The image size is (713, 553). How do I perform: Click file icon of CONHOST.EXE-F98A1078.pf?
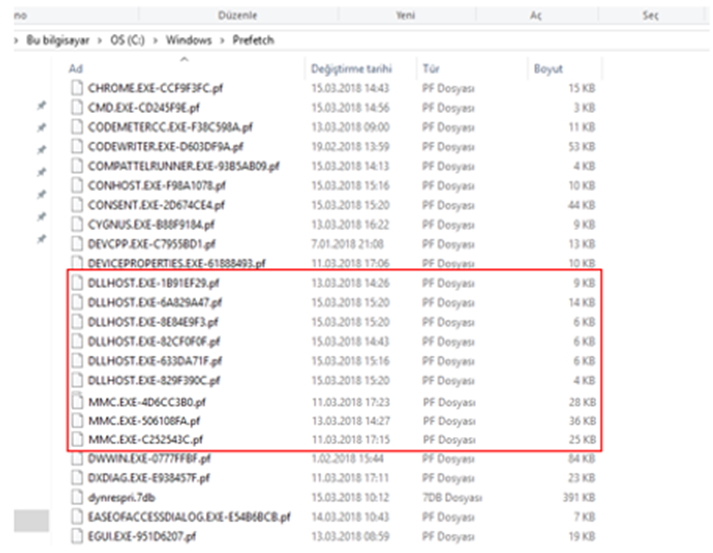pos(77,185)
